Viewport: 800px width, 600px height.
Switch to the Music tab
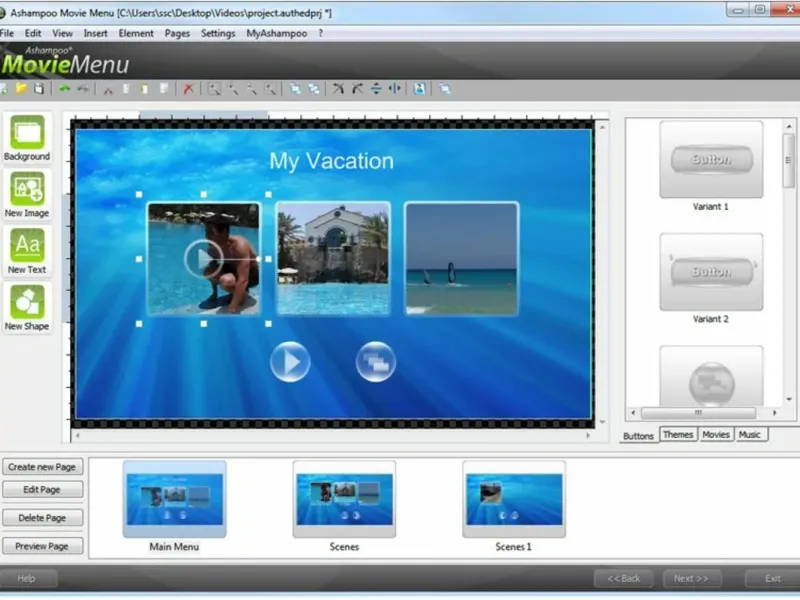[x=749, y=435]
